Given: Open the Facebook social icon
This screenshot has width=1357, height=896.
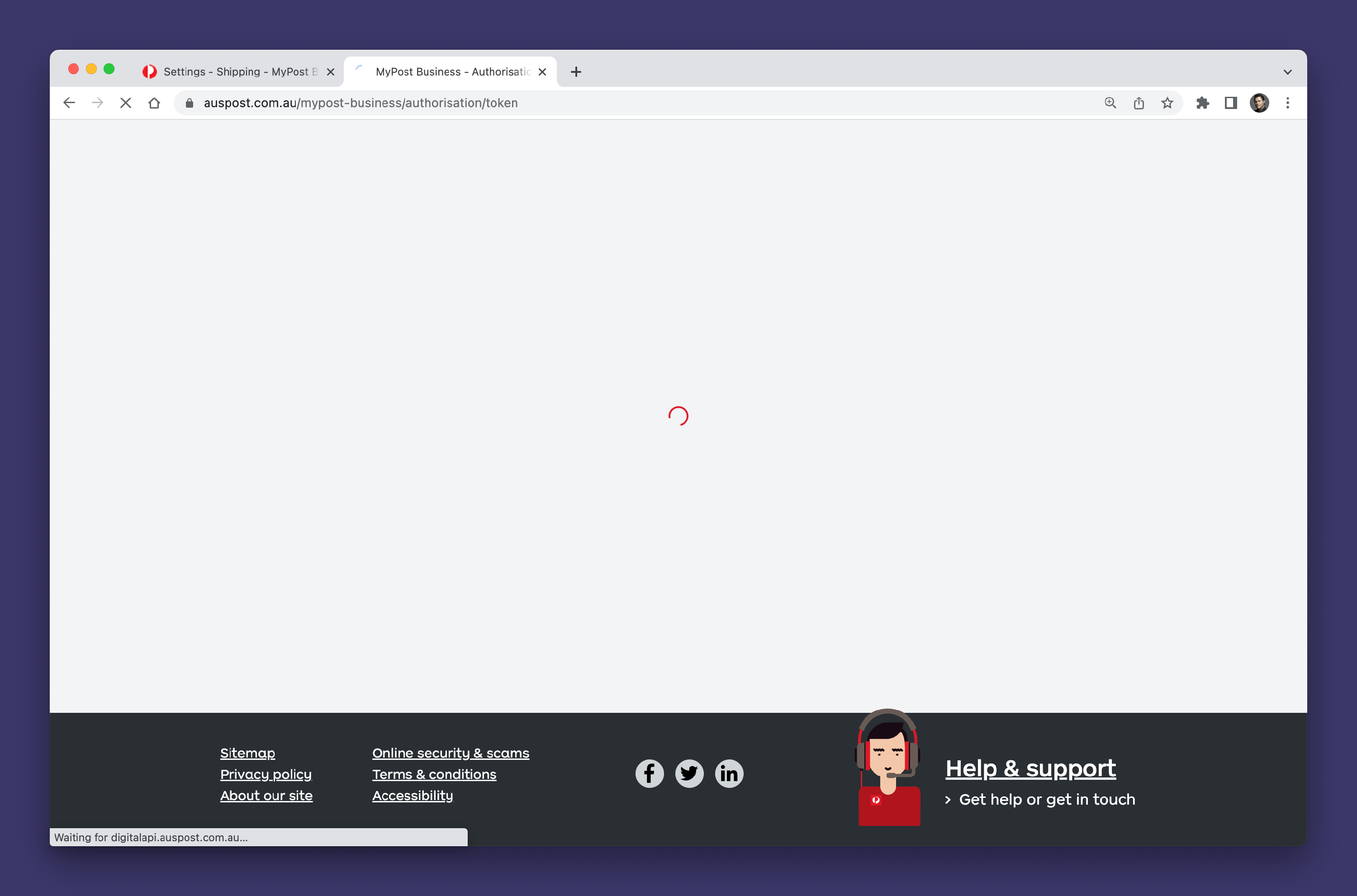Looking at the screenshot, I should 650,774.
